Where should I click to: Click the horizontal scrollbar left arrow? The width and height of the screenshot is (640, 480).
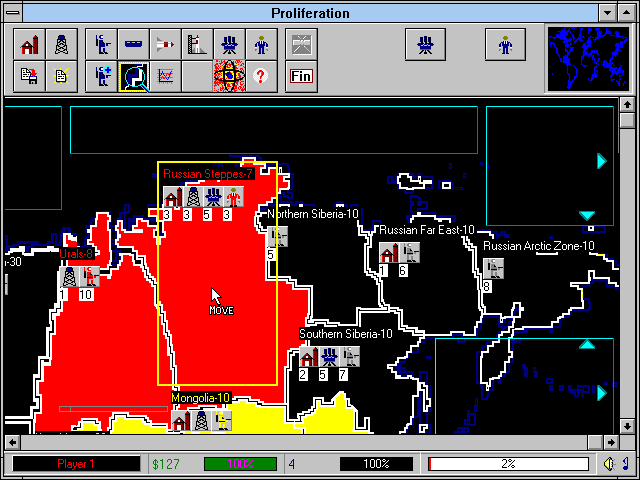[x=12, y=442]
